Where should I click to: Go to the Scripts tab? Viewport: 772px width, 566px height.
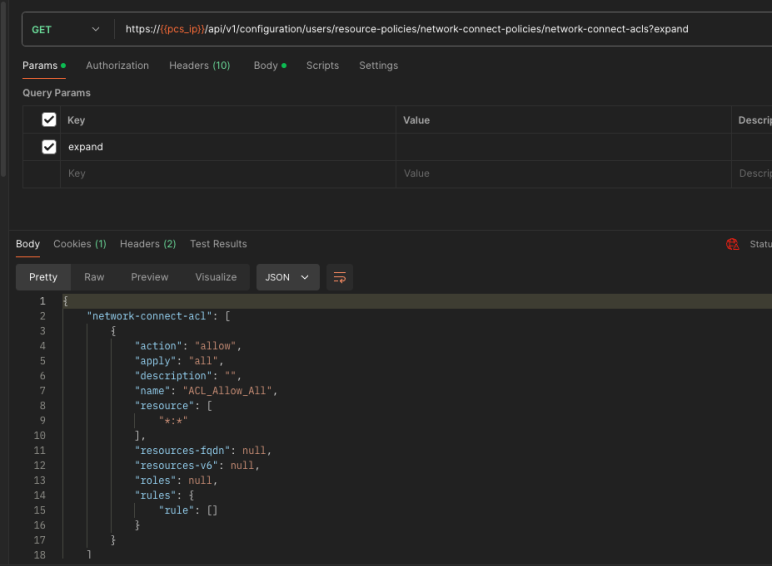322,66
